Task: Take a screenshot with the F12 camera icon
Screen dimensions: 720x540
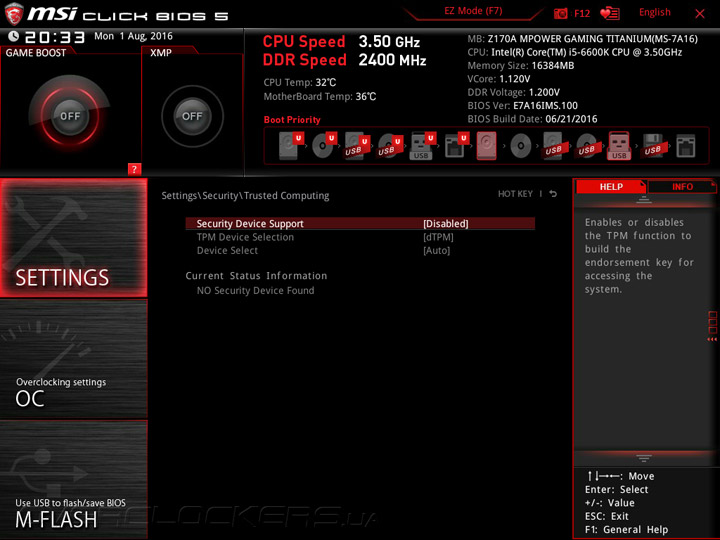Action: (561, 13)
